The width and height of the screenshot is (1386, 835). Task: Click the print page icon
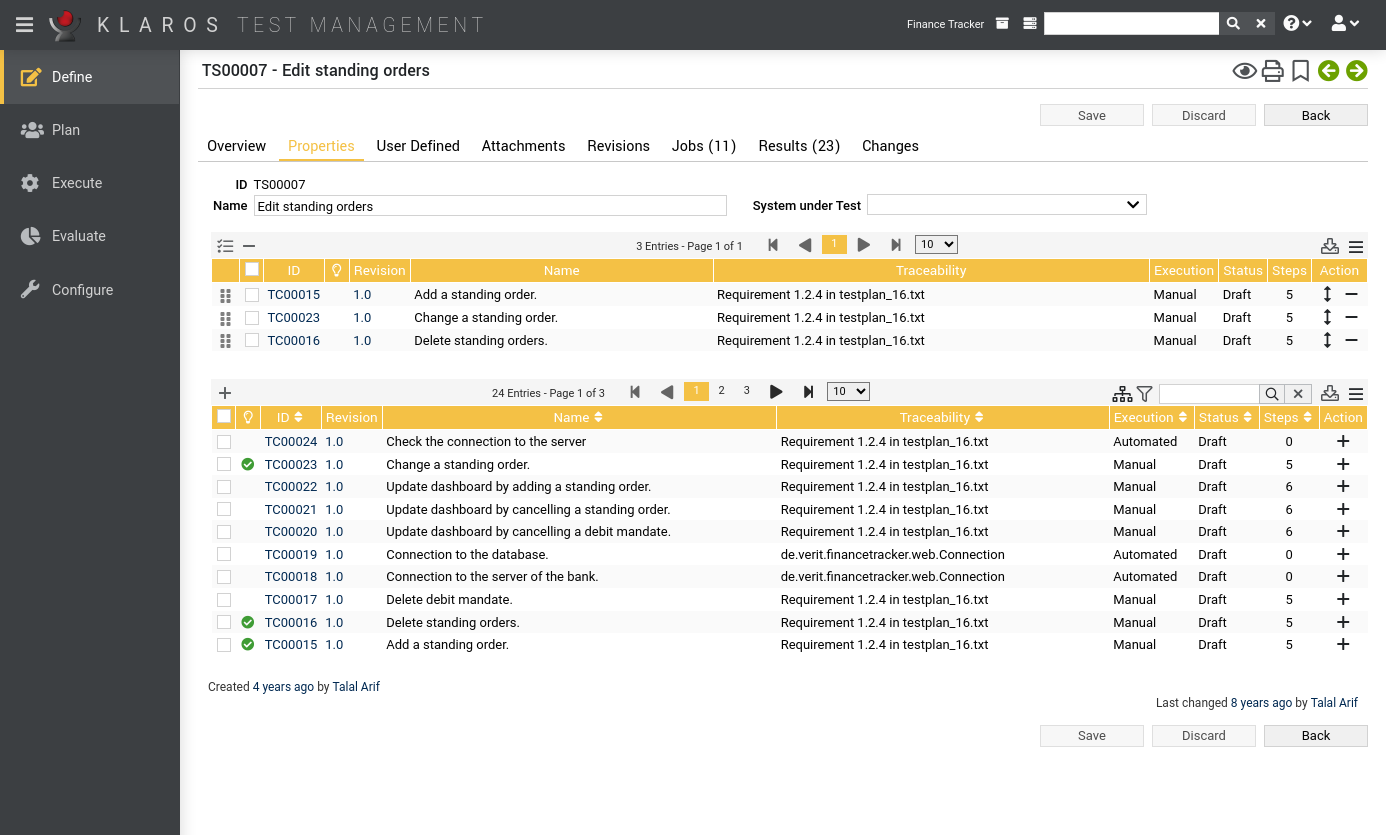click(1272, 71)
